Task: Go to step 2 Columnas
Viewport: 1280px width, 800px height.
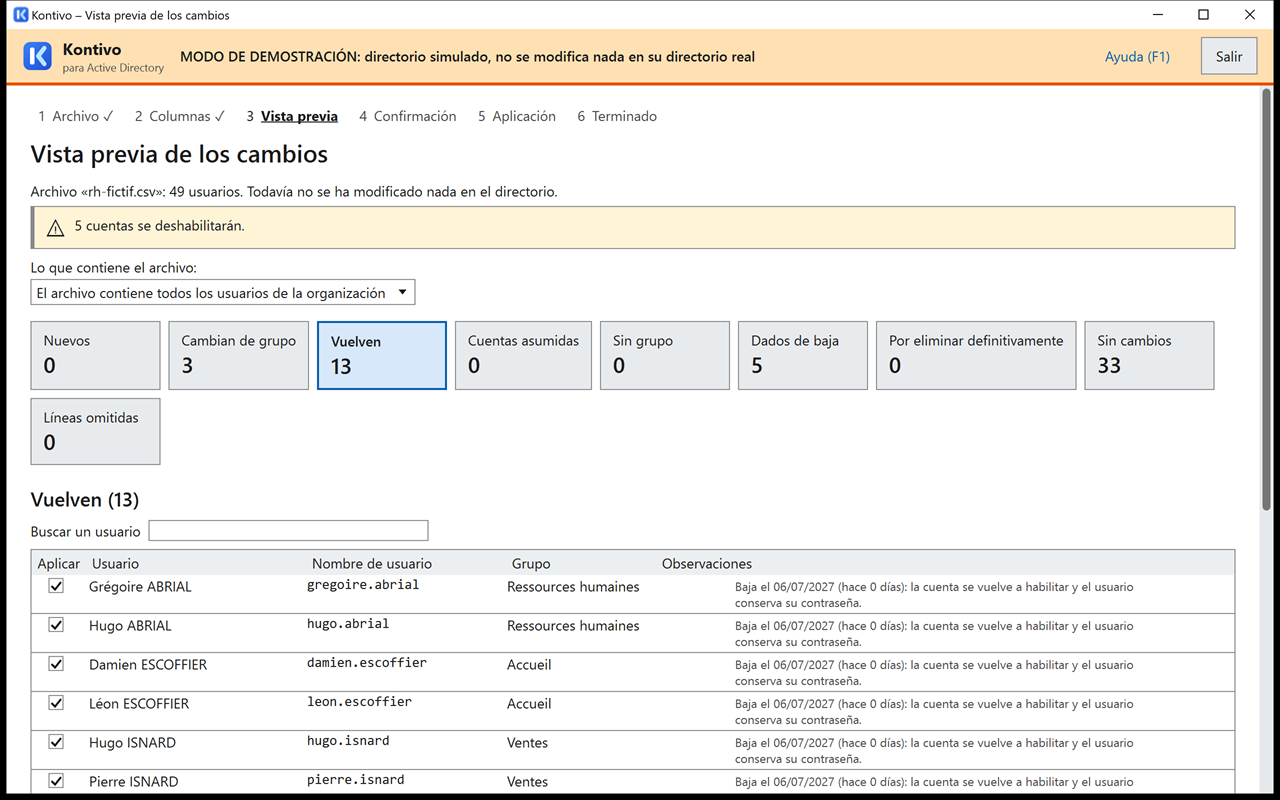Action: pos(180,116)
